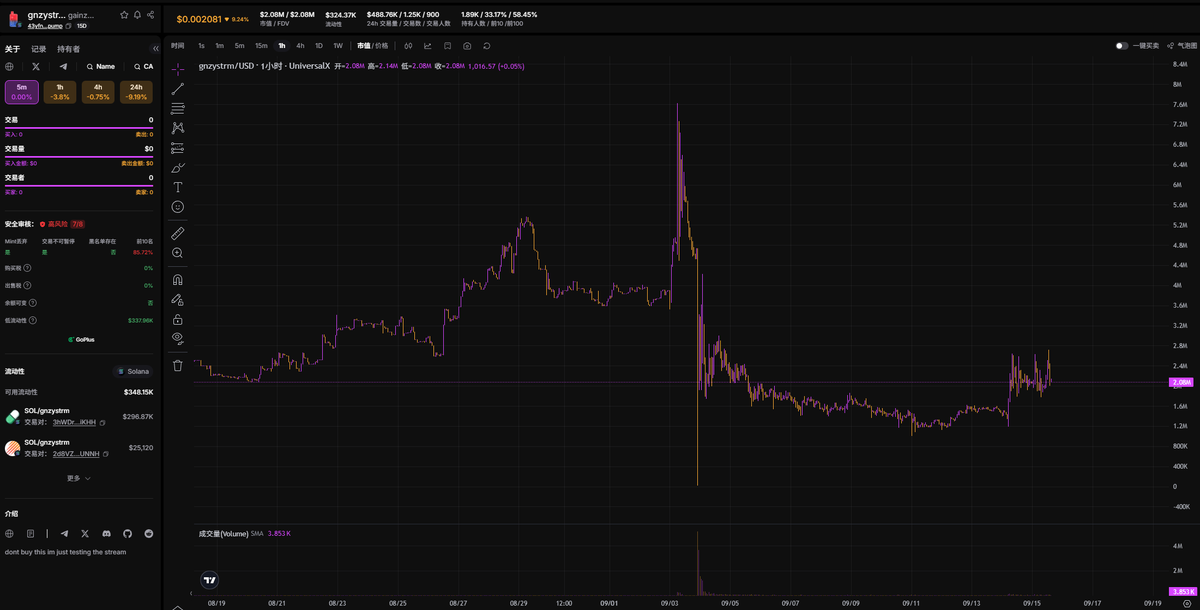Share this token via share icon
The width and height of the screenshot is (1200, 610).
150,15
